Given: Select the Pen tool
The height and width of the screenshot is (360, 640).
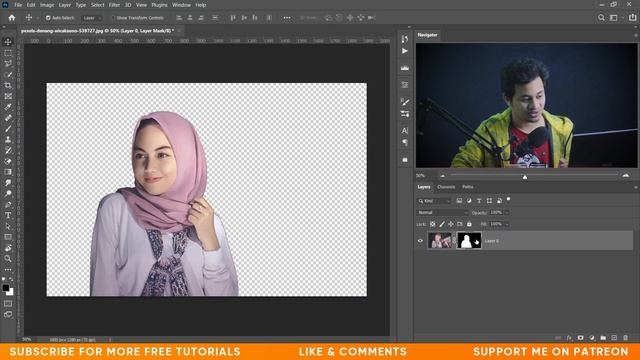Looking at the screenshot, I should pyautogui.click(x=8, y=204).
